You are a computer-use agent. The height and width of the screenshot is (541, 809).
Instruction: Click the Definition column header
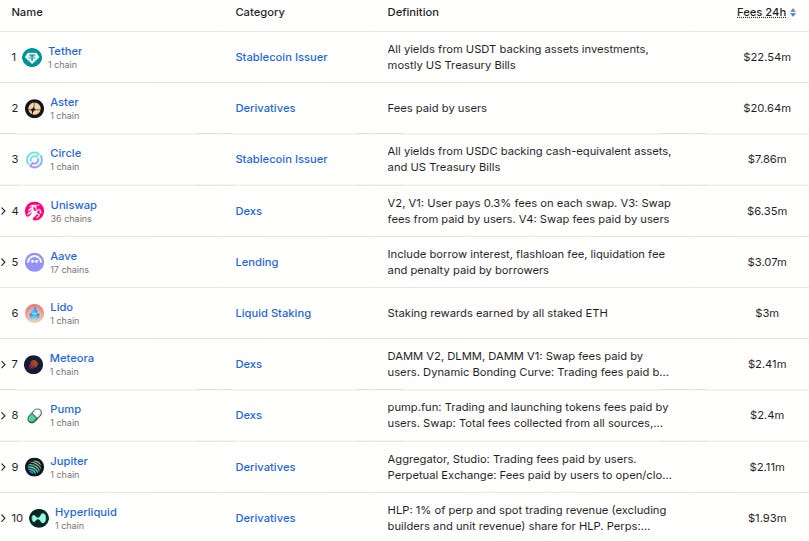point(413,12)
